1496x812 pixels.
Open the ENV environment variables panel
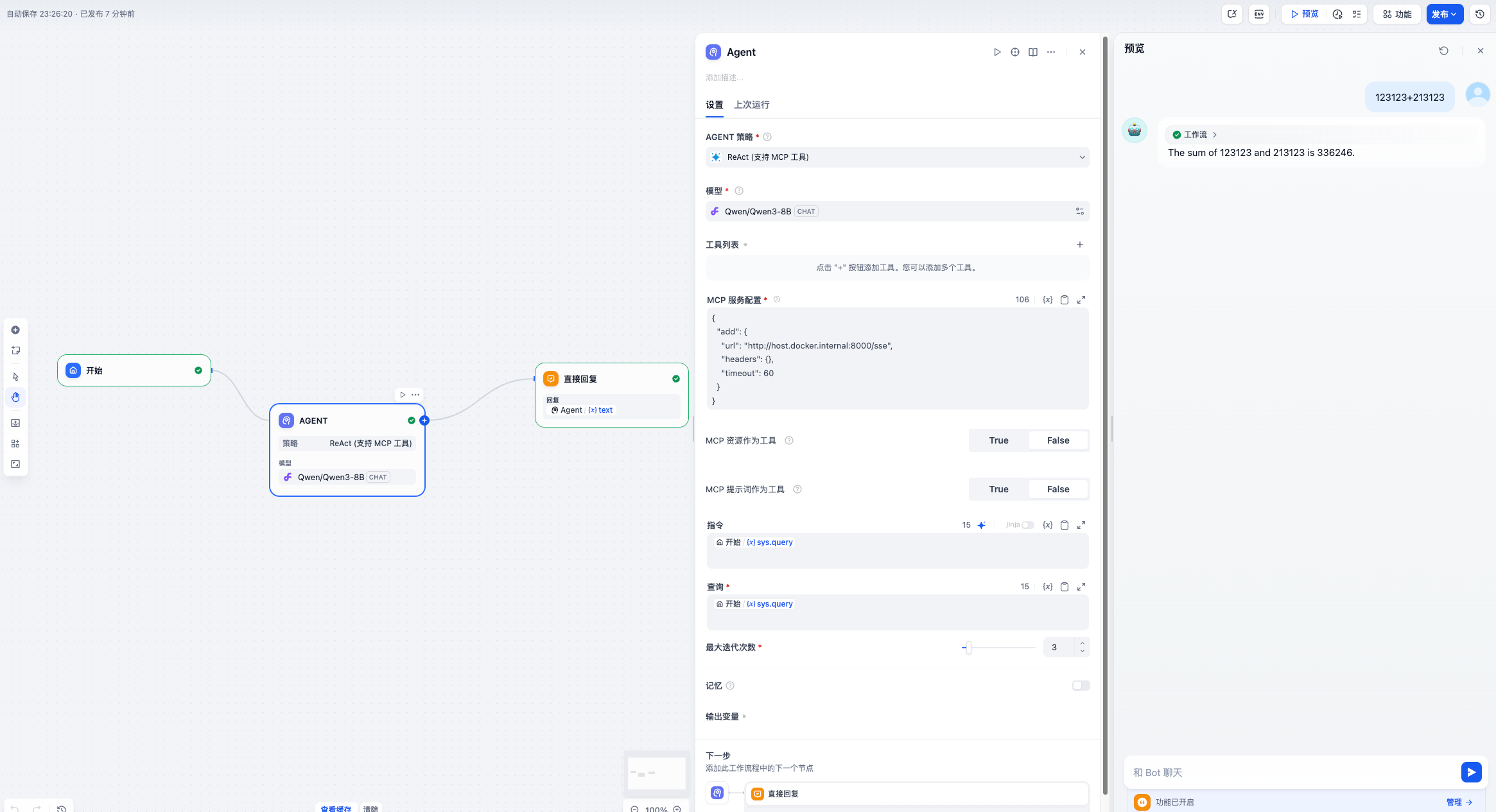[1259, 14]
